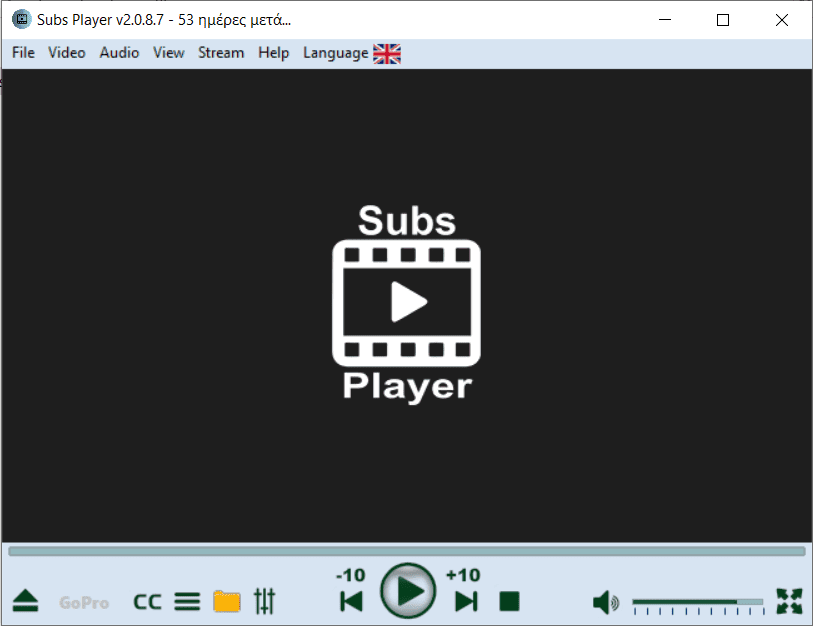The image size is (813, 626).
Task: Click the playback seek bar
Action: point(406,551)
